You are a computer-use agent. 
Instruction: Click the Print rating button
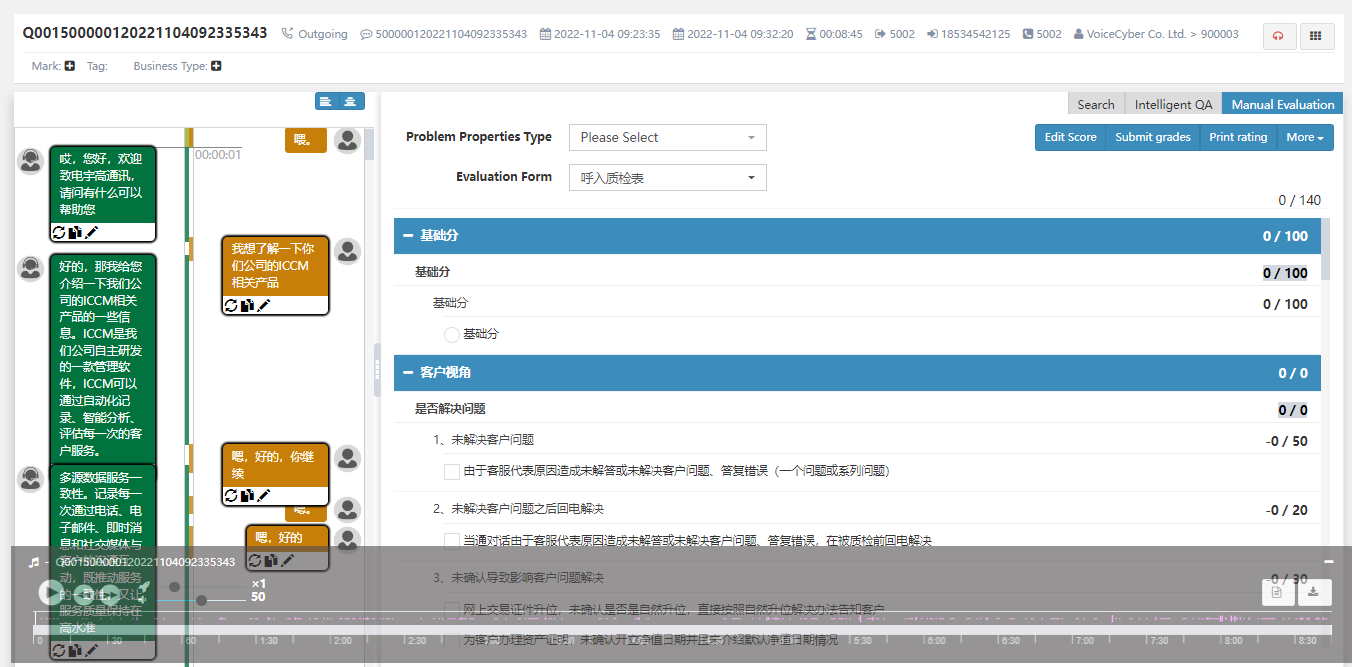pos(1238,137)
